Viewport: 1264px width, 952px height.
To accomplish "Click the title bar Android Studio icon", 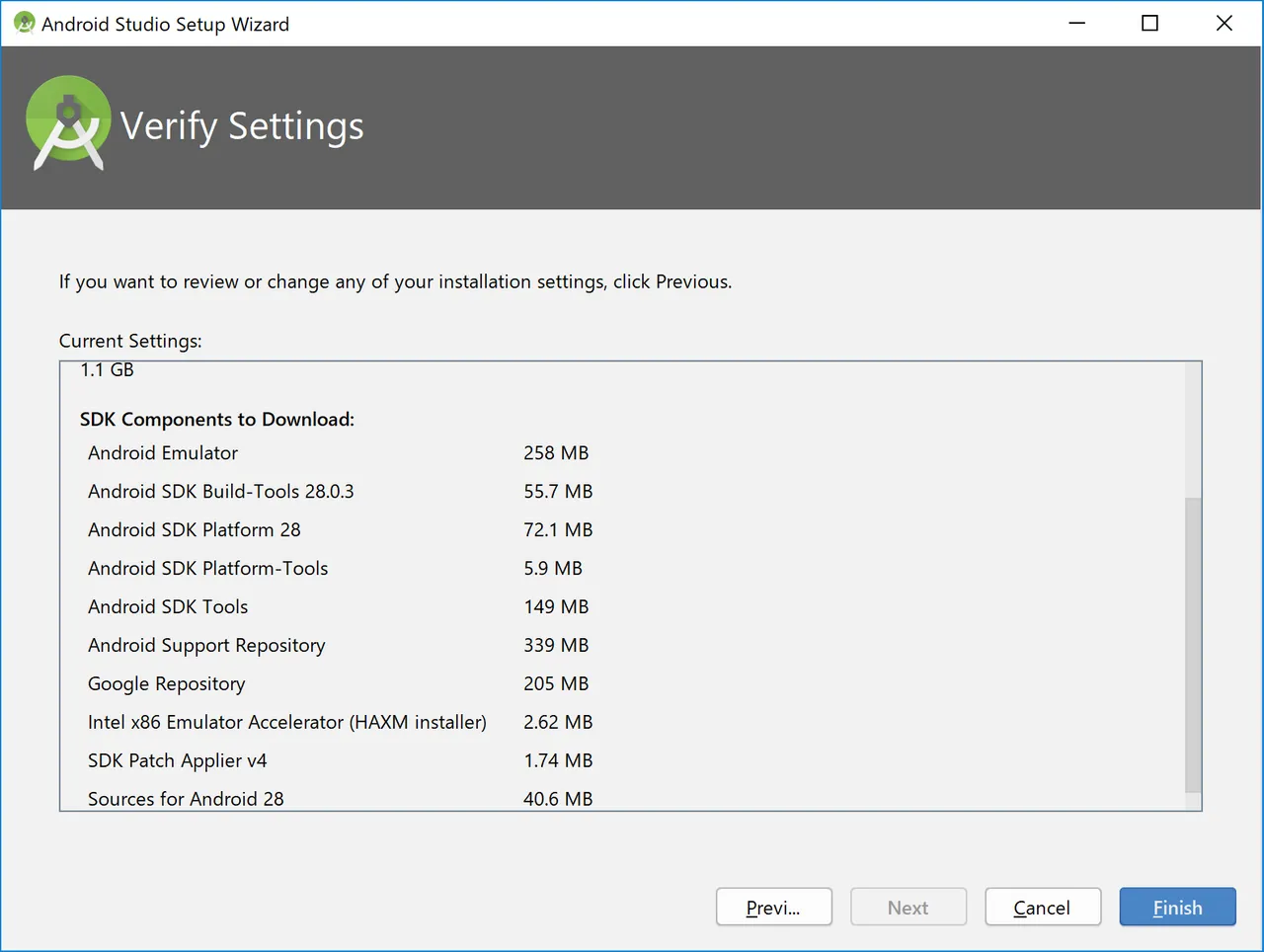I will [25, 23].
